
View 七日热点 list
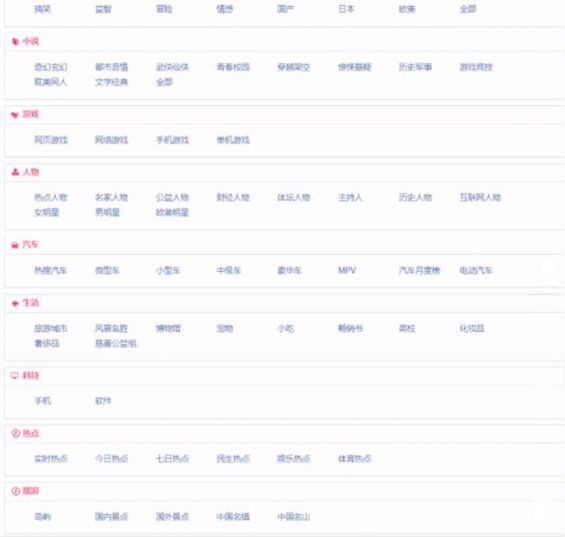(x=172, y=459)
